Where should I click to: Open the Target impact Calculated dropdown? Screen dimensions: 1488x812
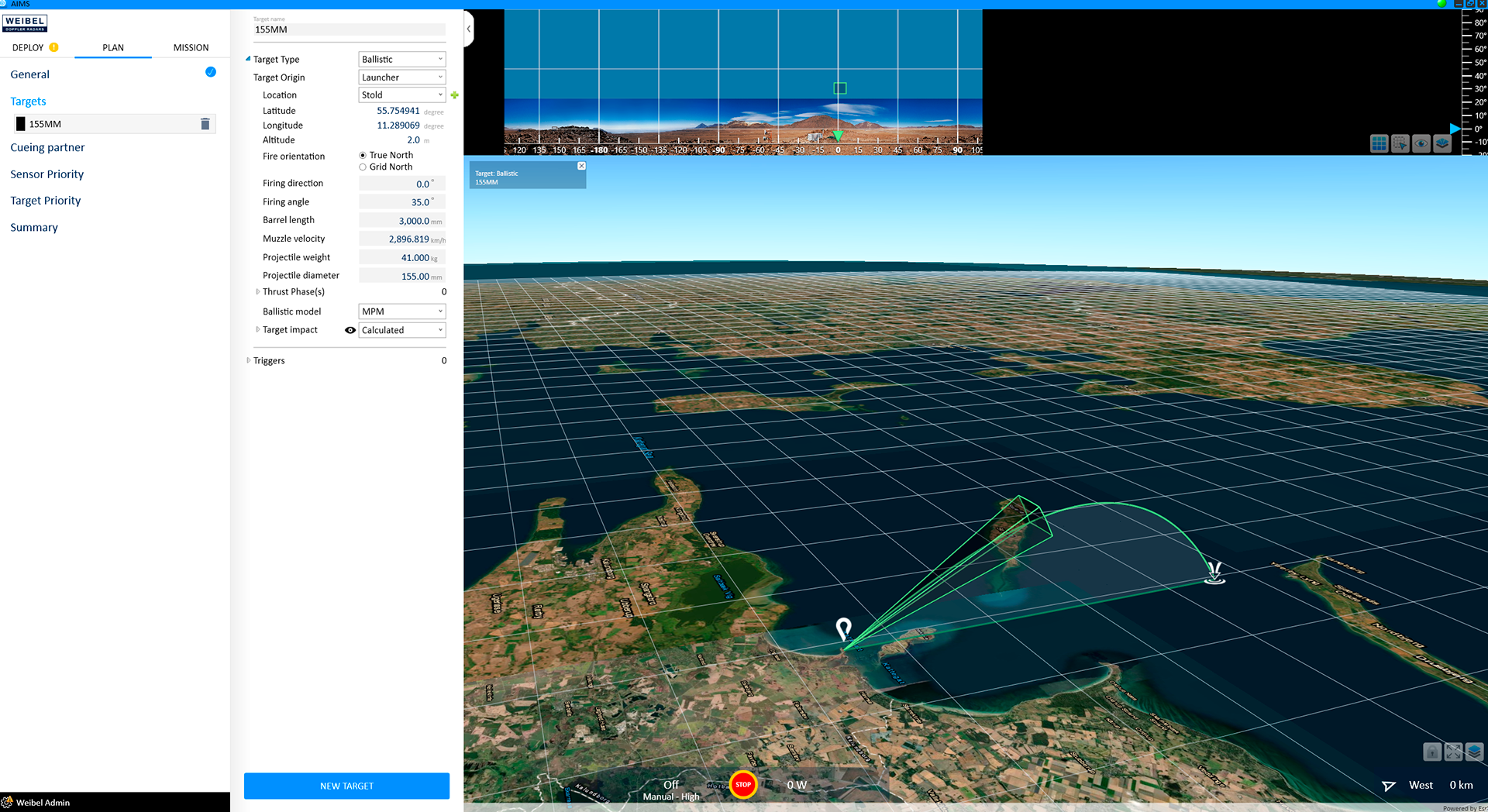402,330
